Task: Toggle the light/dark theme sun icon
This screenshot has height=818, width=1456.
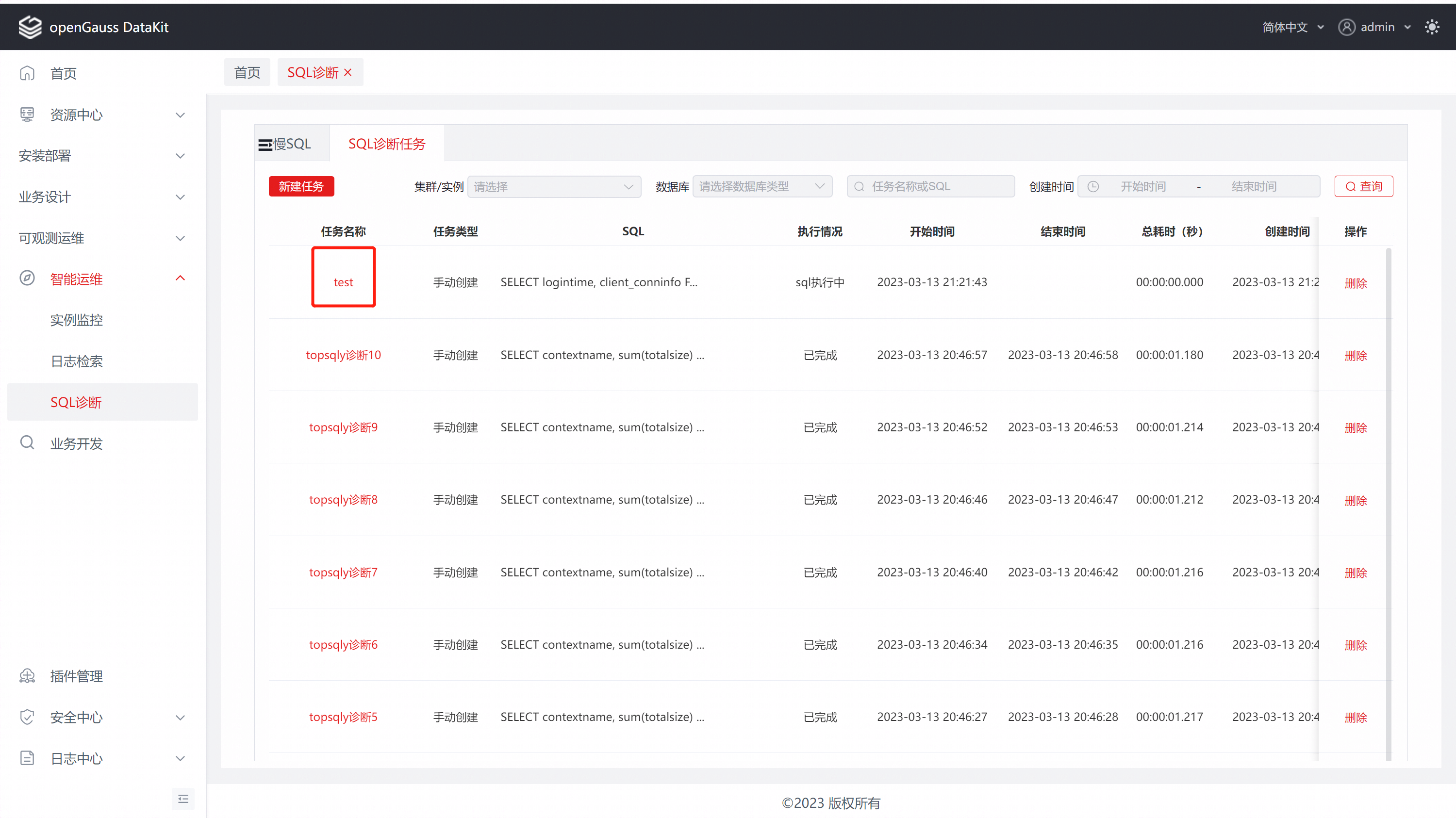Action: 1432,27
